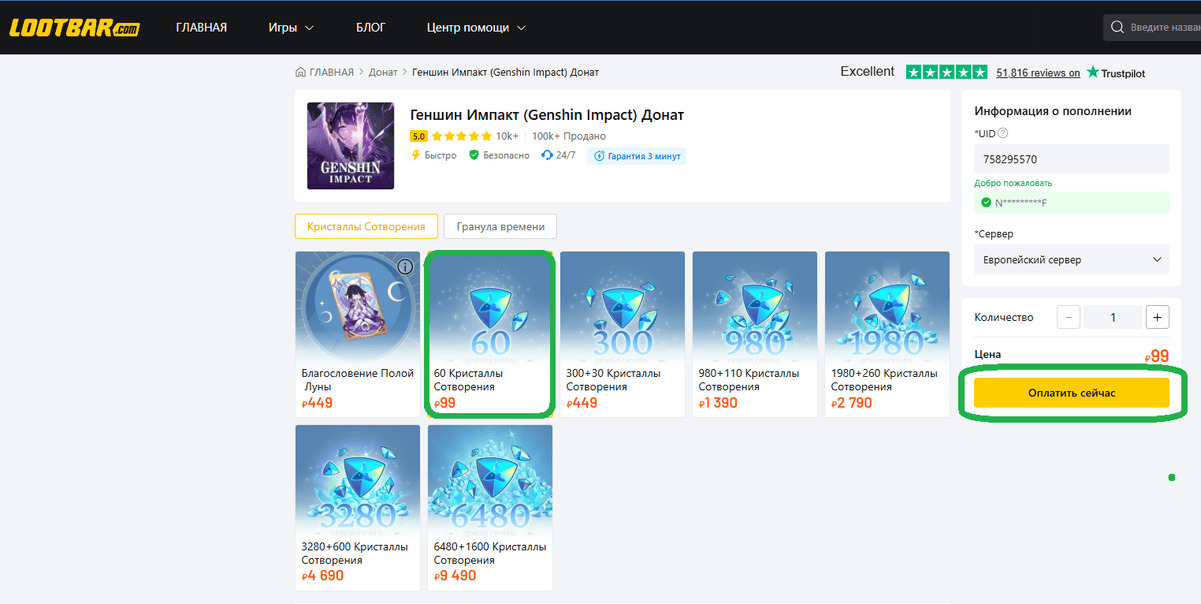Click the green verified checkmark icon
The image size is (1201, 604).
coord(986,203)
